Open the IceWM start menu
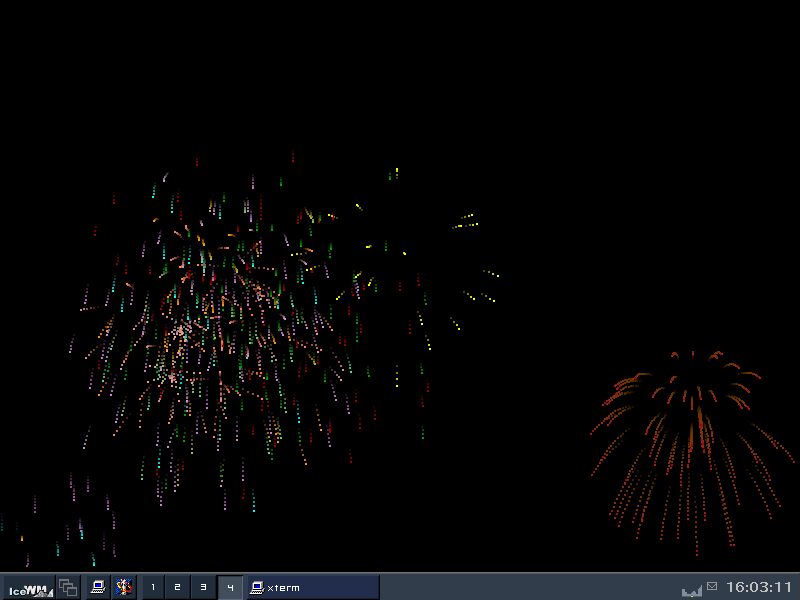The height and width of the screenshot is (600, 800). pyautogui.click(x=28, y=588)
